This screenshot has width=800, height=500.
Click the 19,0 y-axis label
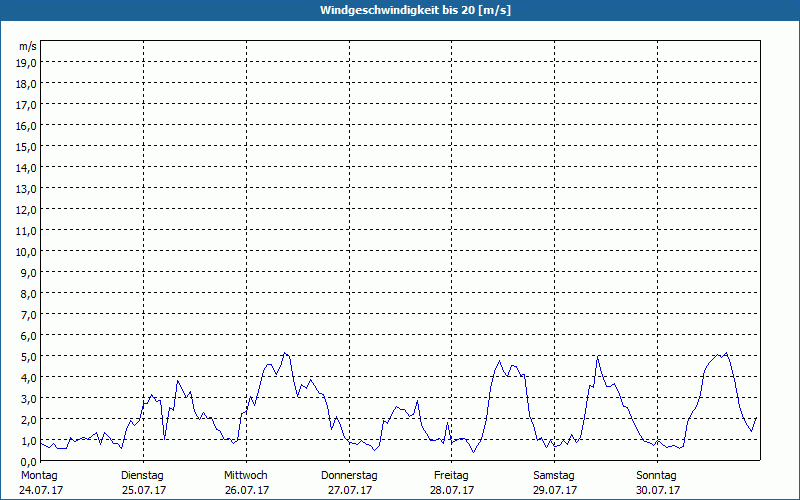point(26,63)
